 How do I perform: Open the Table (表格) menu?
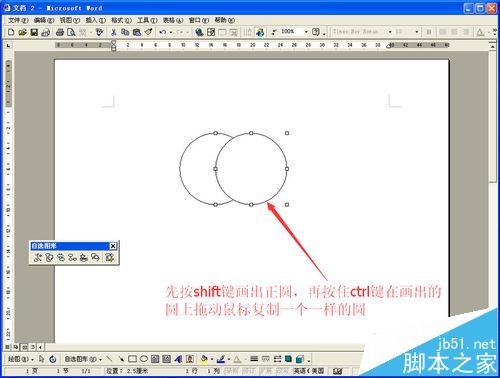point(173,20)
